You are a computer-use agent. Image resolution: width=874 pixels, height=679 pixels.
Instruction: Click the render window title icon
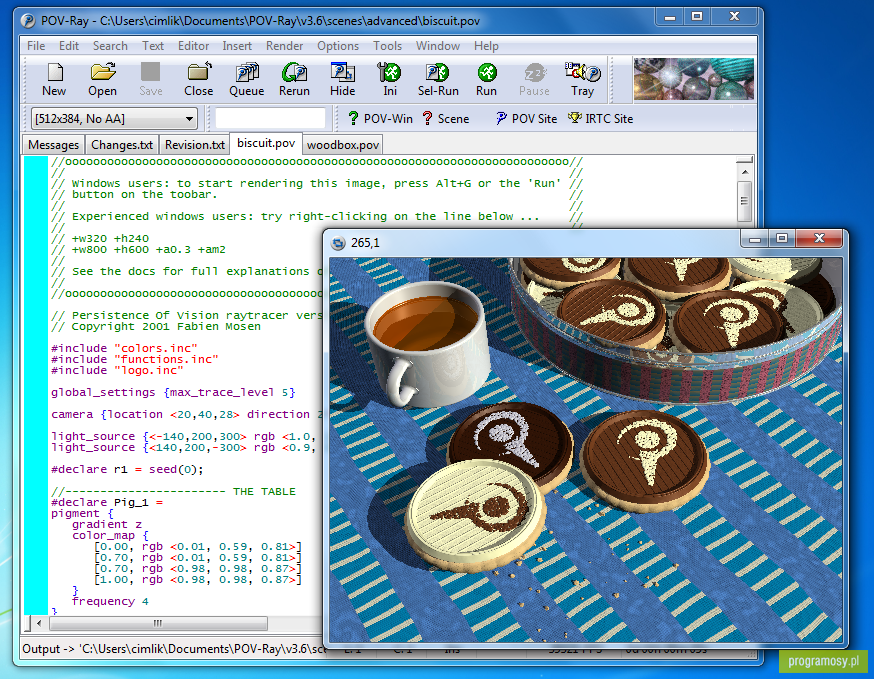pyautogui.click(x=338, y=243)
